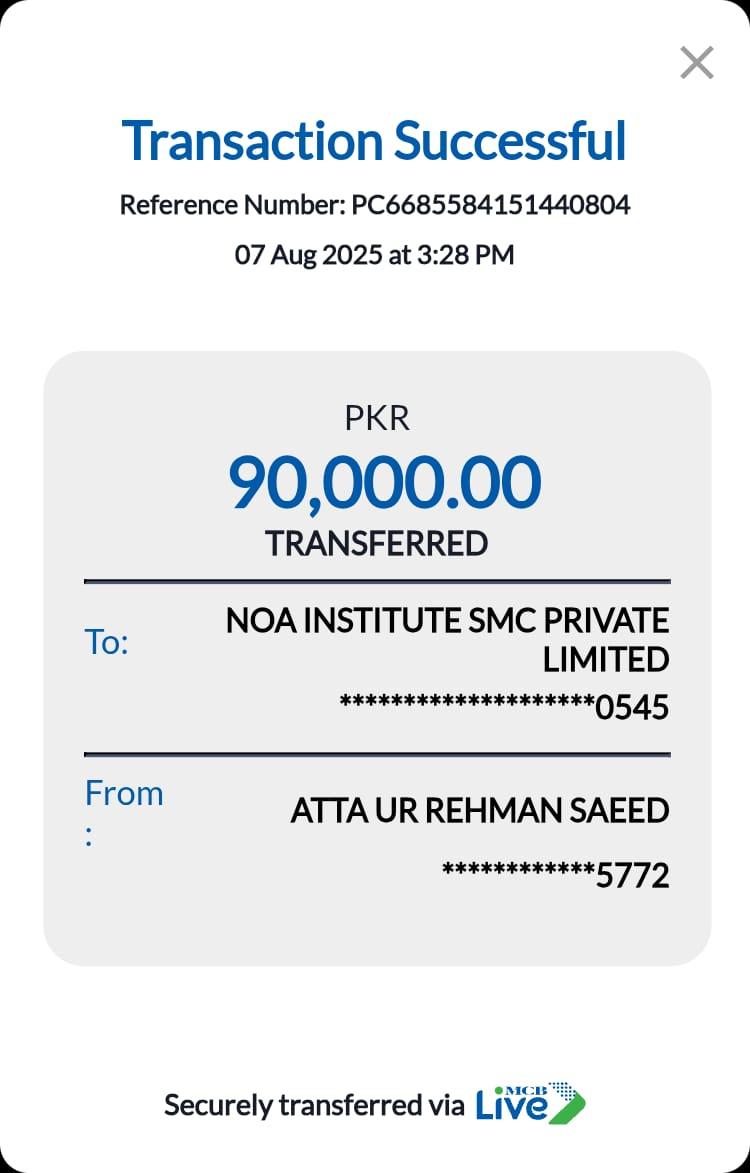
Task: Click the Transaction Successful heading
Action: [x=374, y=140]
